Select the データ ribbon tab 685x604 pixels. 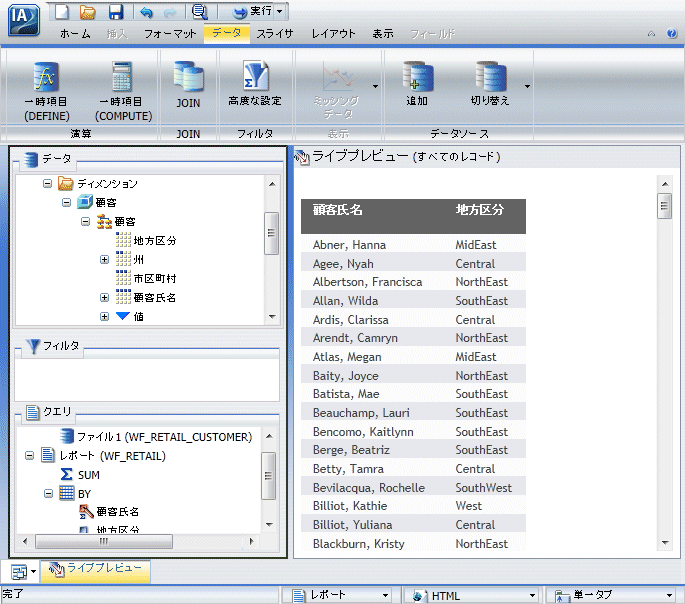pos(227,33)
